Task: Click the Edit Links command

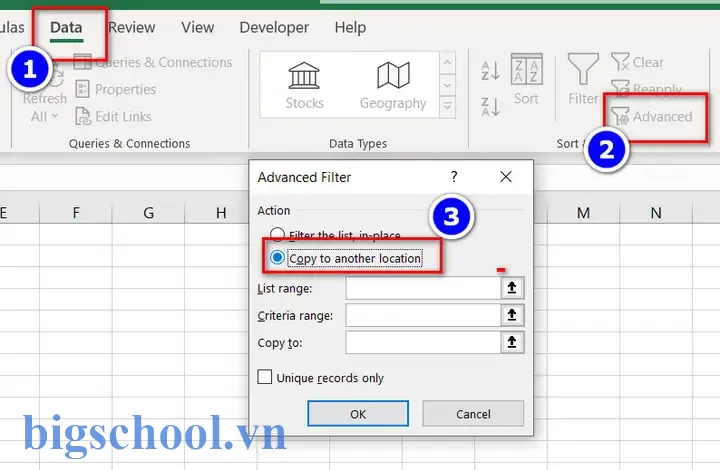Action: 113,117
